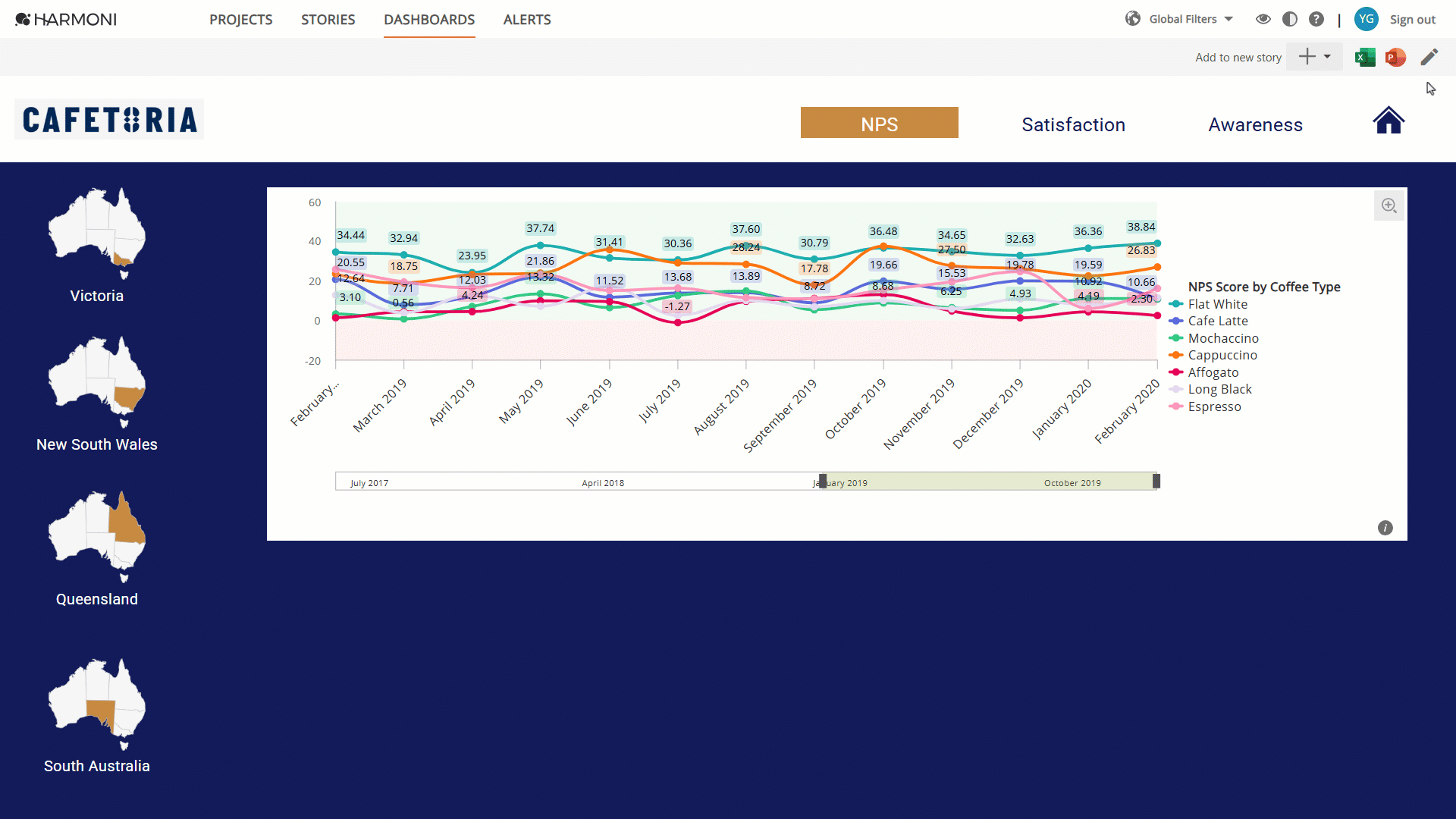Open the add-to-story plus dropdown
Viewport: 1456px width, 819px height.
tap(1315, 57)
